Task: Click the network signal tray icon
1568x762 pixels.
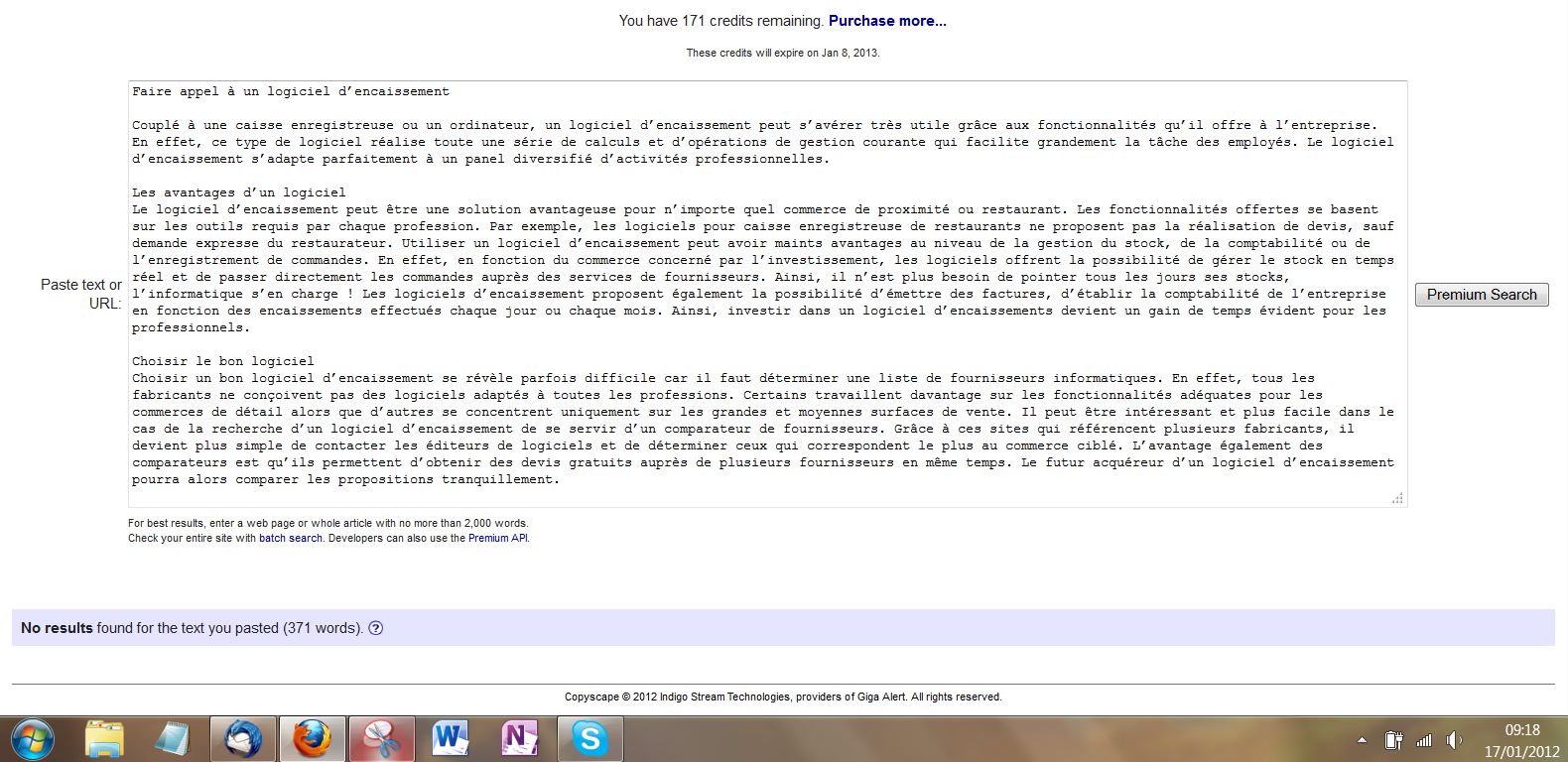Action: (1424, 740)
